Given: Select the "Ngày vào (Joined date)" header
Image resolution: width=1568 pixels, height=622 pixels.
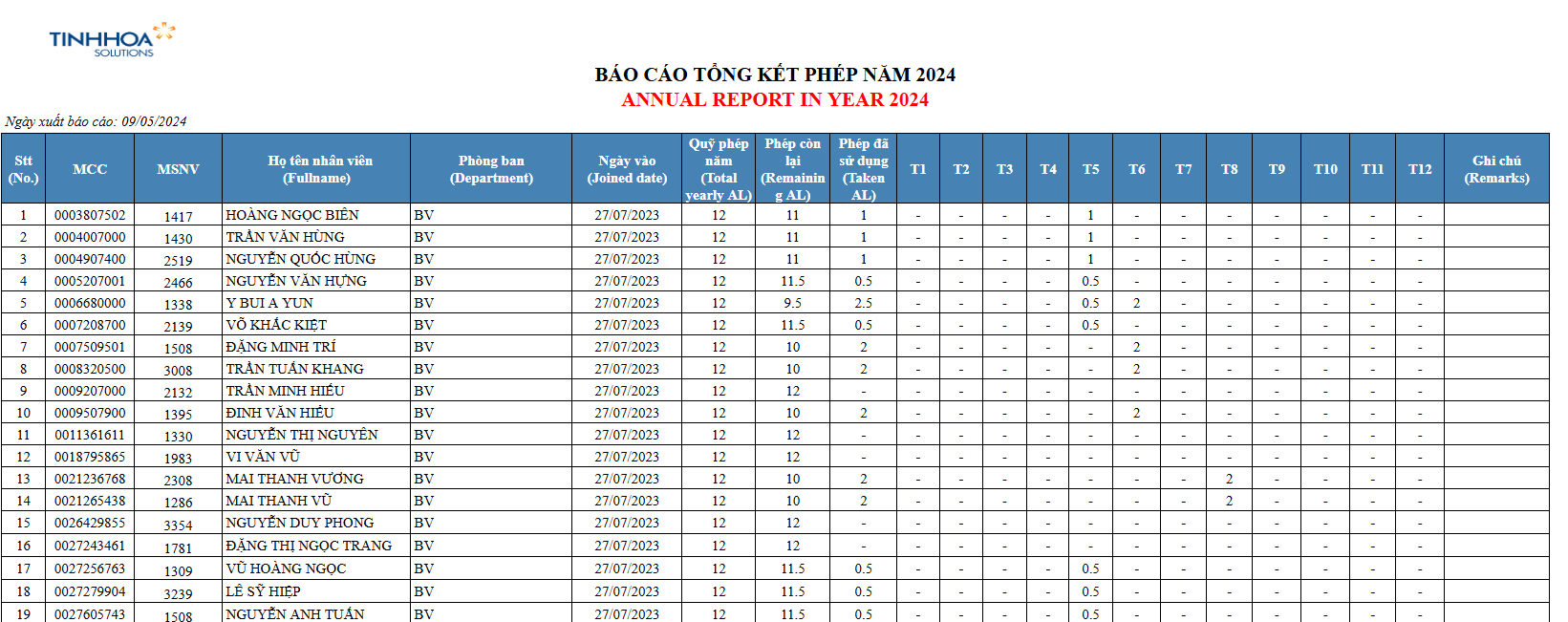Looking at the screenshot, I should (627, 169).
